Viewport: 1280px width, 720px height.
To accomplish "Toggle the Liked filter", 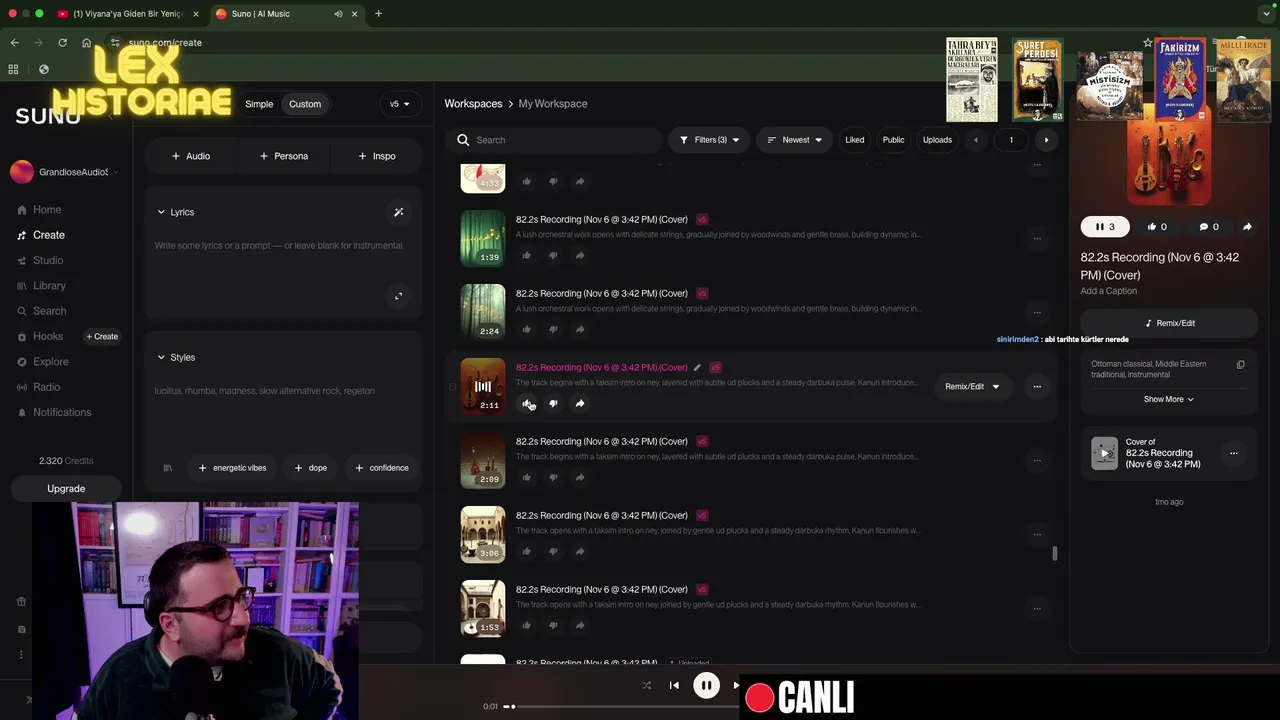I will (854, 140).
